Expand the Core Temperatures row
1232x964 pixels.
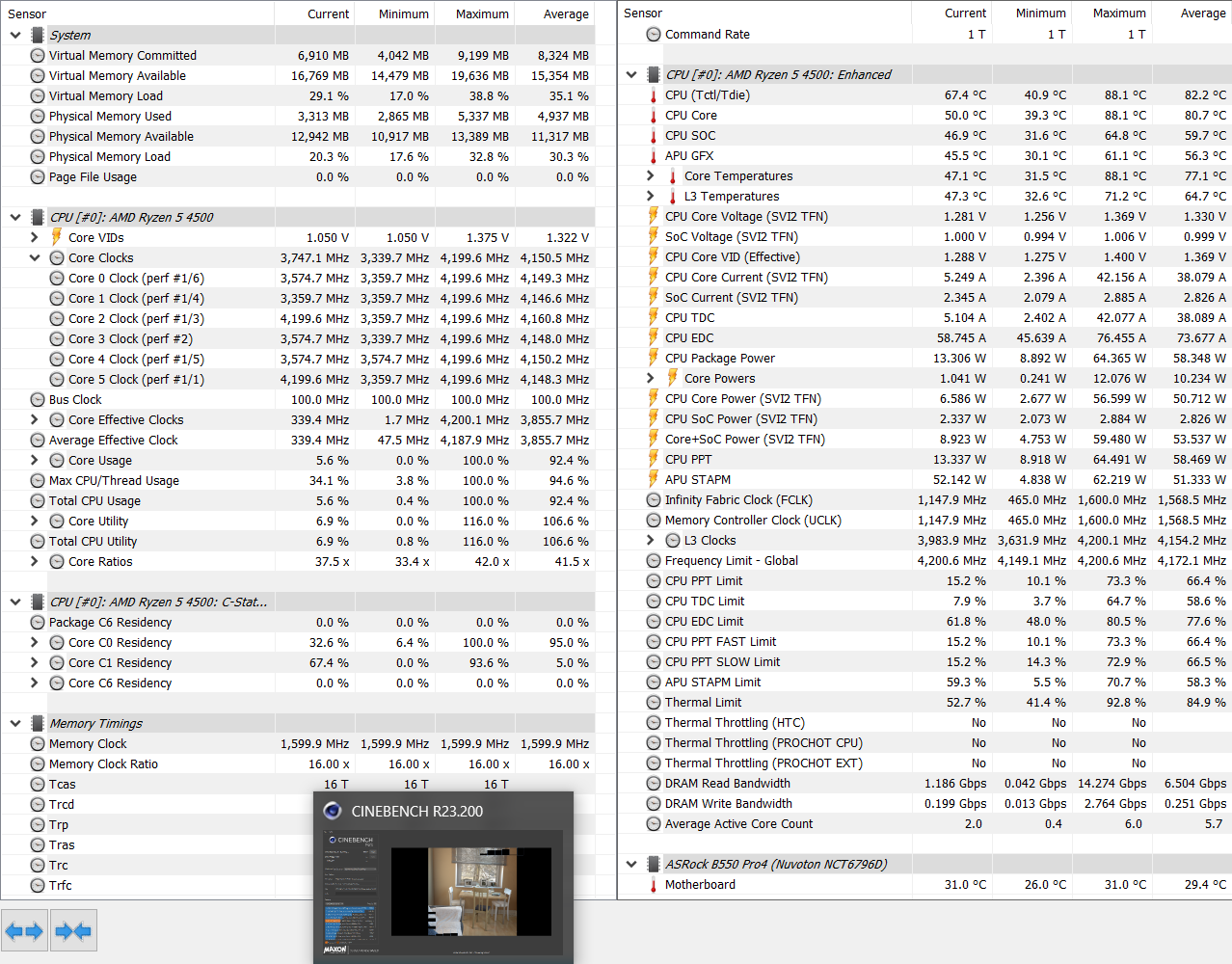[651, 175]
